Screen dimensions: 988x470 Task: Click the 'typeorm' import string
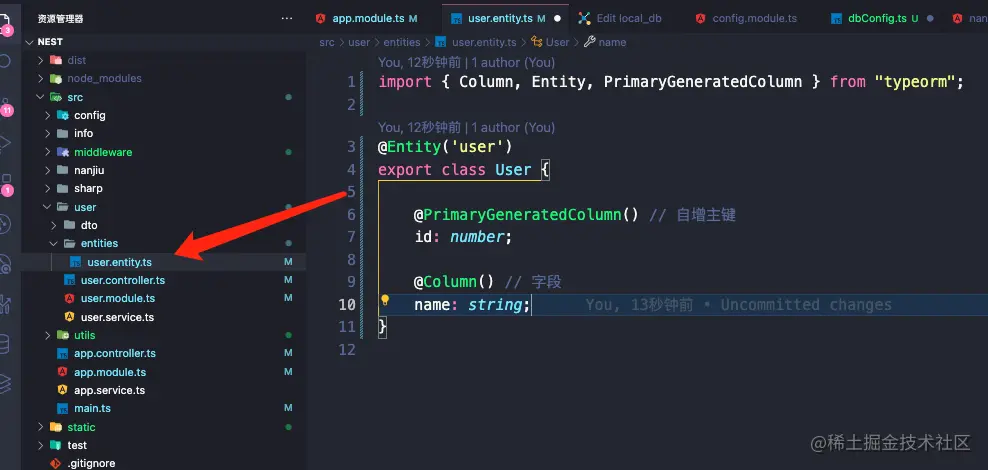(x=915, y=82)
